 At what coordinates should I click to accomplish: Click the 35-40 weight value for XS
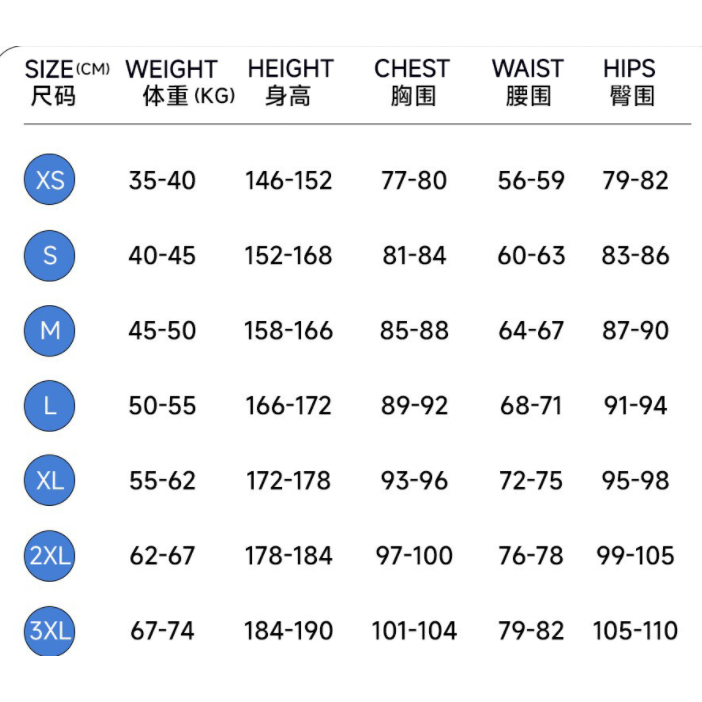(162, 181)
